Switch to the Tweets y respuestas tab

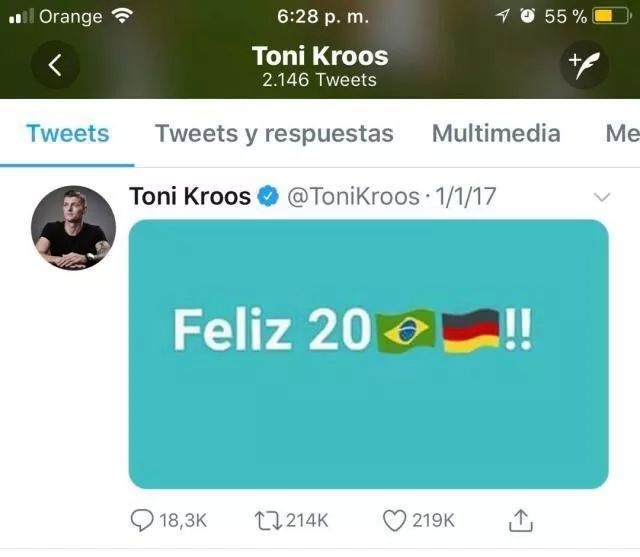tap(274, 134)
